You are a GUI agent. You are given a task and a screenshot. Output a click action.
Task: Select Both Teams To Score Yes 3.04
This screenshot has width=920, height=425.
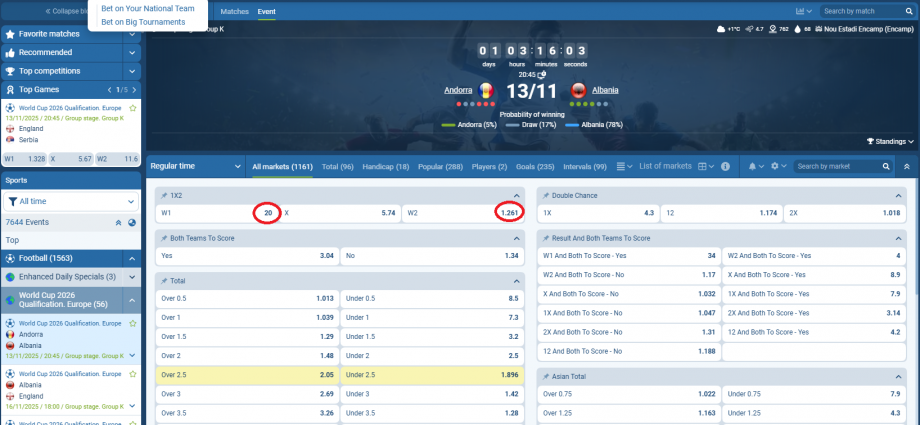247,256
